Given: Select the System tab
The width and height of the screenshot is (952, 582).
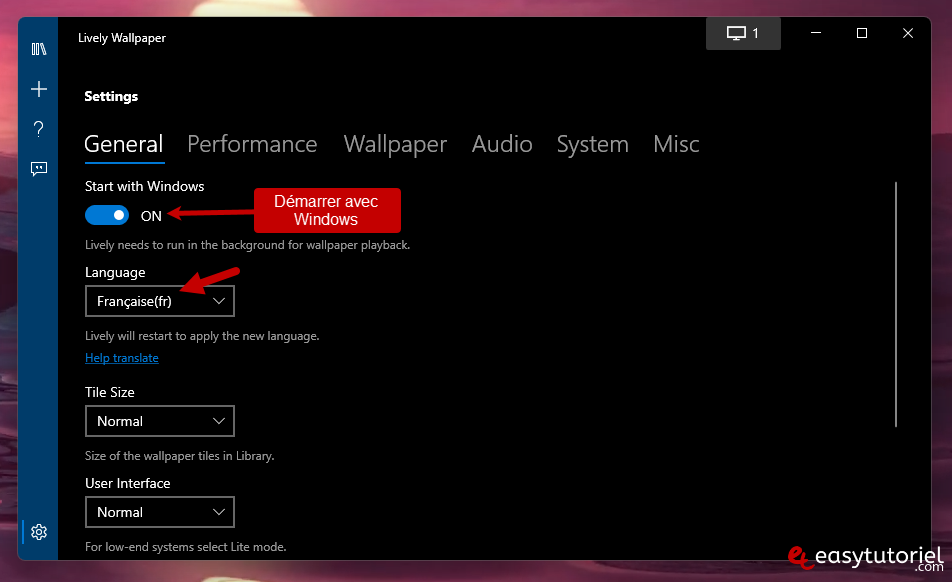Looking at the screenshot, I should 592,144.
